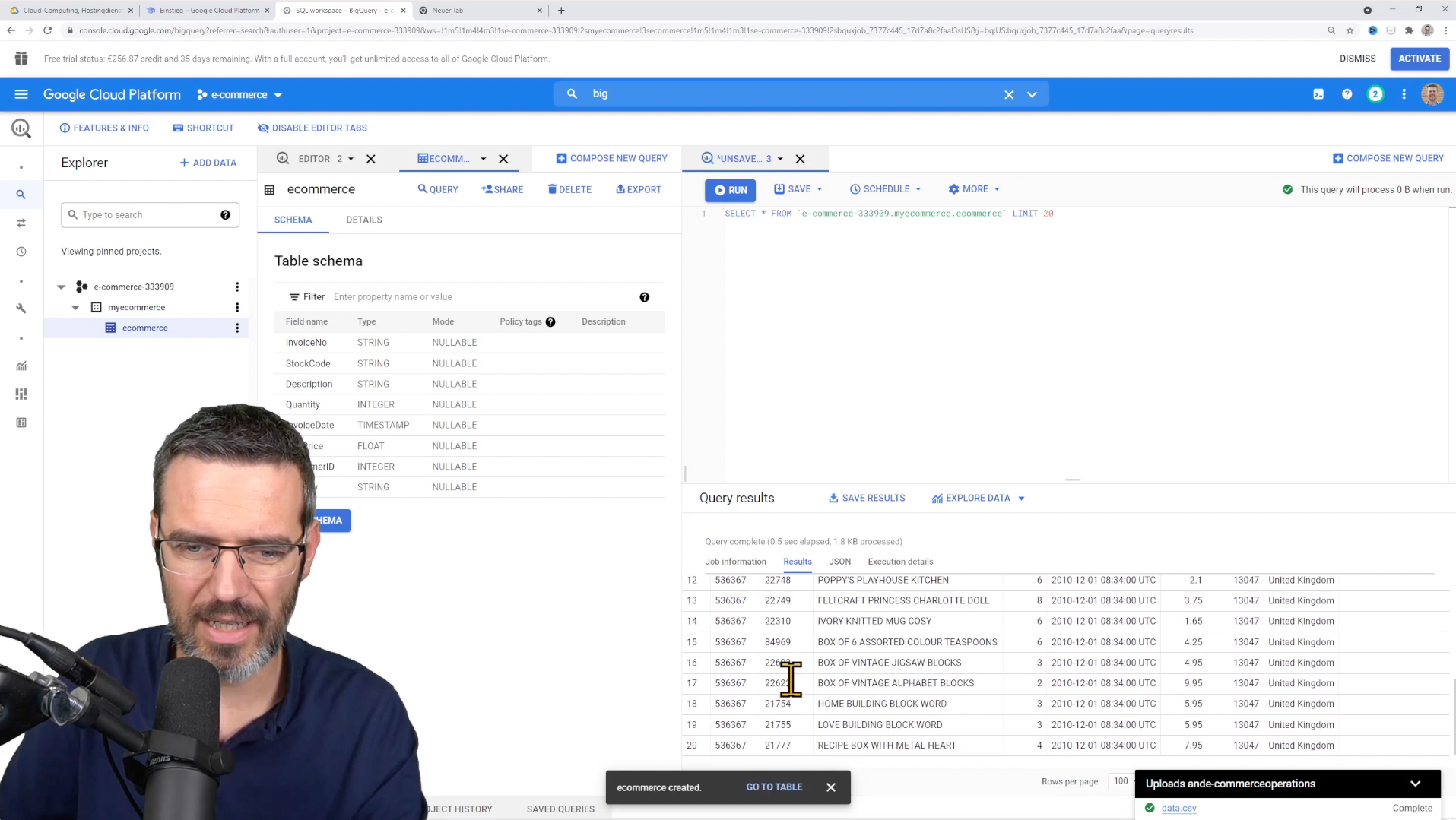Click the schema filter help icon
Viewport: 1456px width, 820px height.
click(644, 297)
